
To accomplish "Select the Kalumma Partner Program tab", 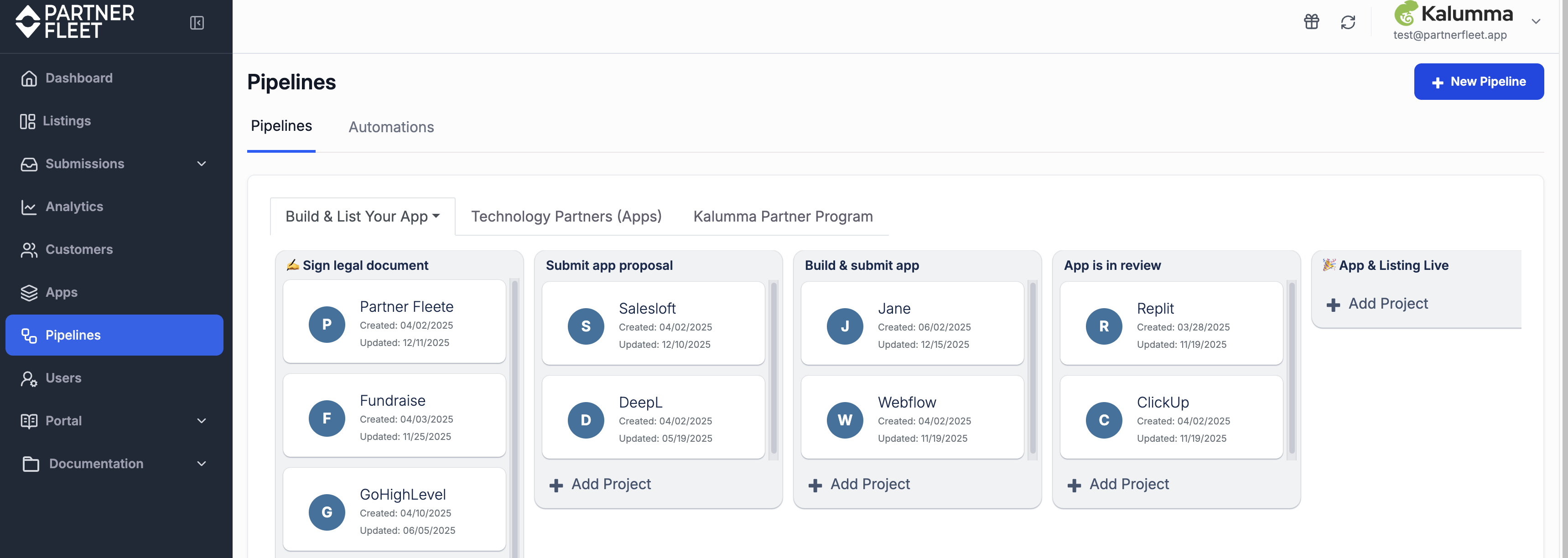I will click(783, 216).
